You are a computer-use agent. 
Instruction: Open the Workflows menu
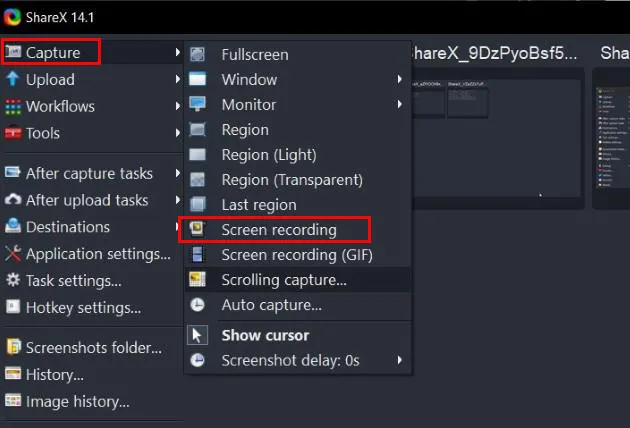pos(92,106)
